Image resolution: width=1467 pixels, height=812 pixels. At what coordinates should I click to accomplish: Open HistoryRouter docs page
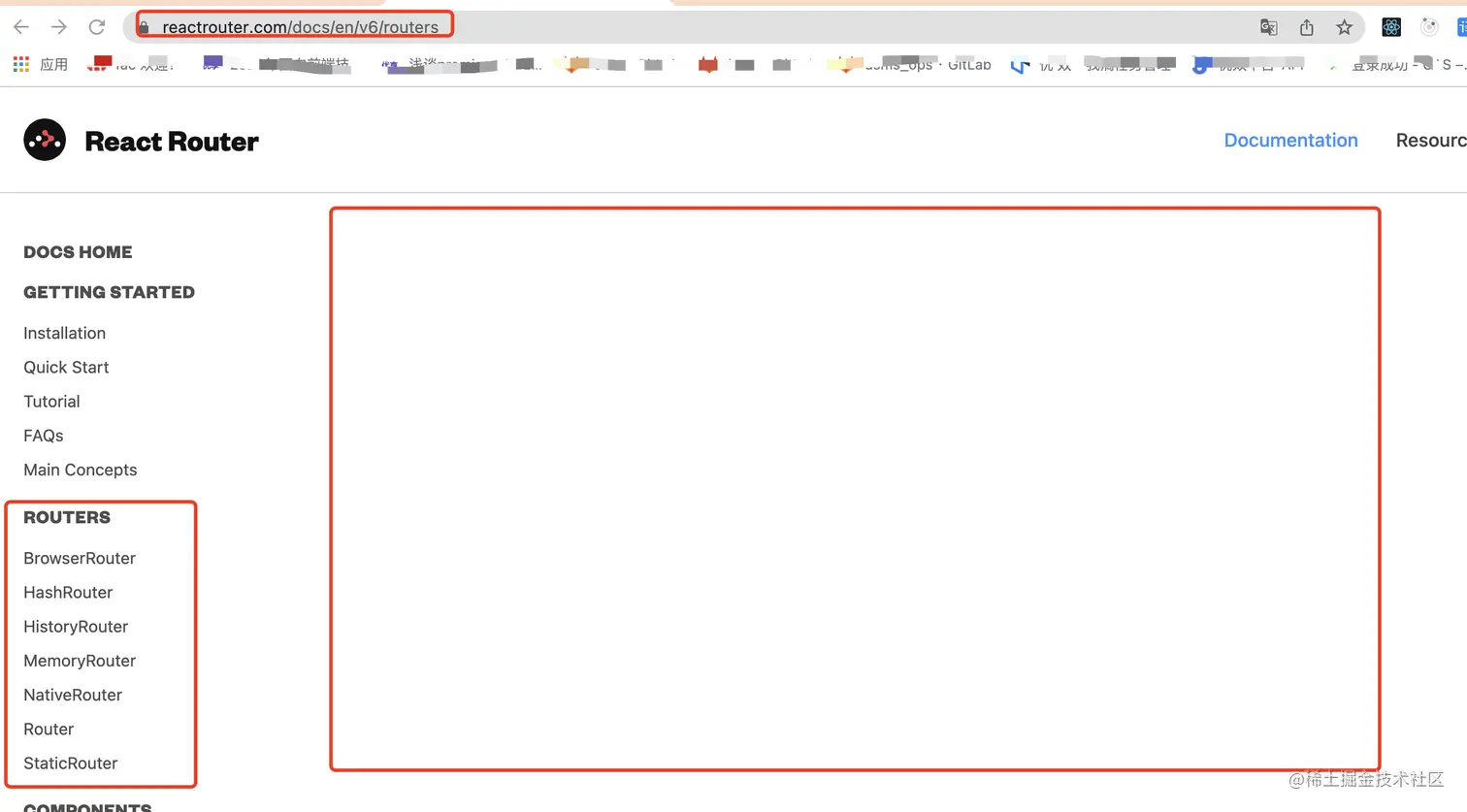tap(76, 627)
